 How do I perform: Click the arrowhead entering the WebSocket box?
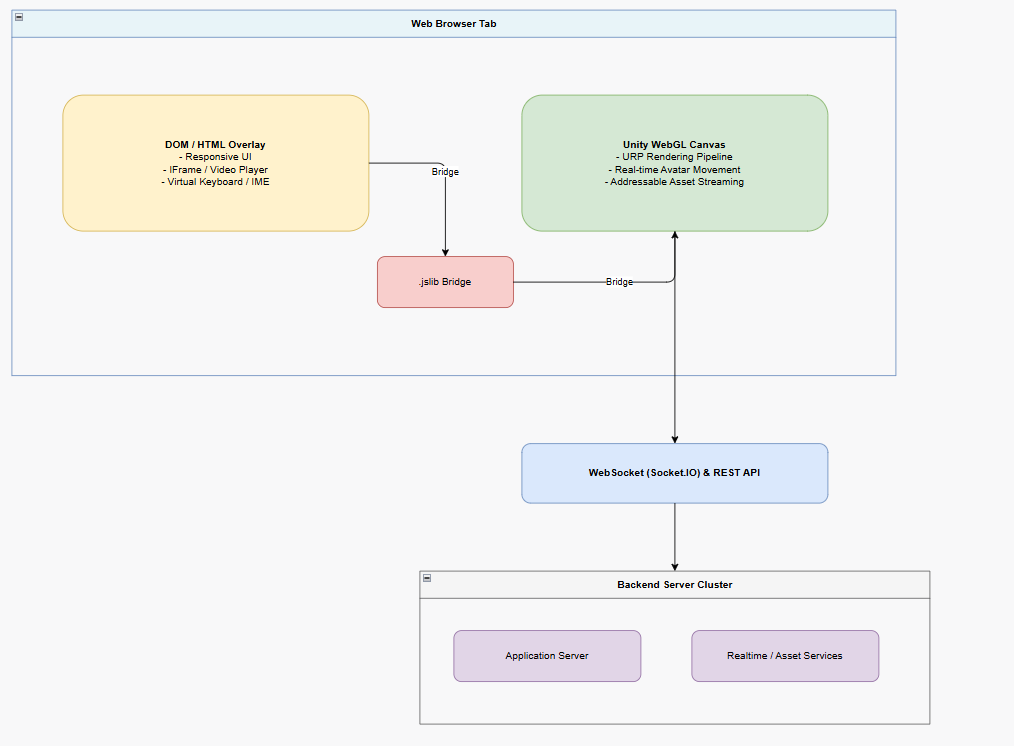pos(674,440)
